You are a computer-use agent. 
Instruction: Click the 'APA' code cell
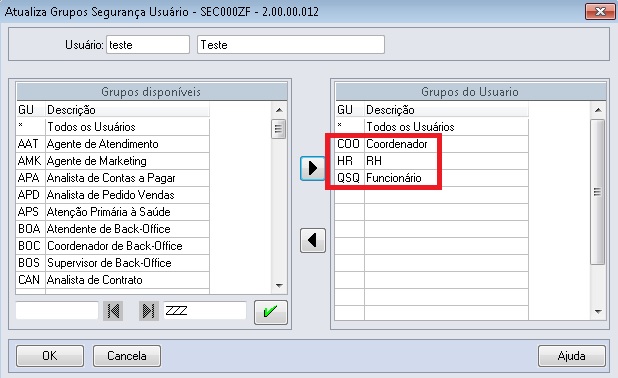click(x=31, y=178)
